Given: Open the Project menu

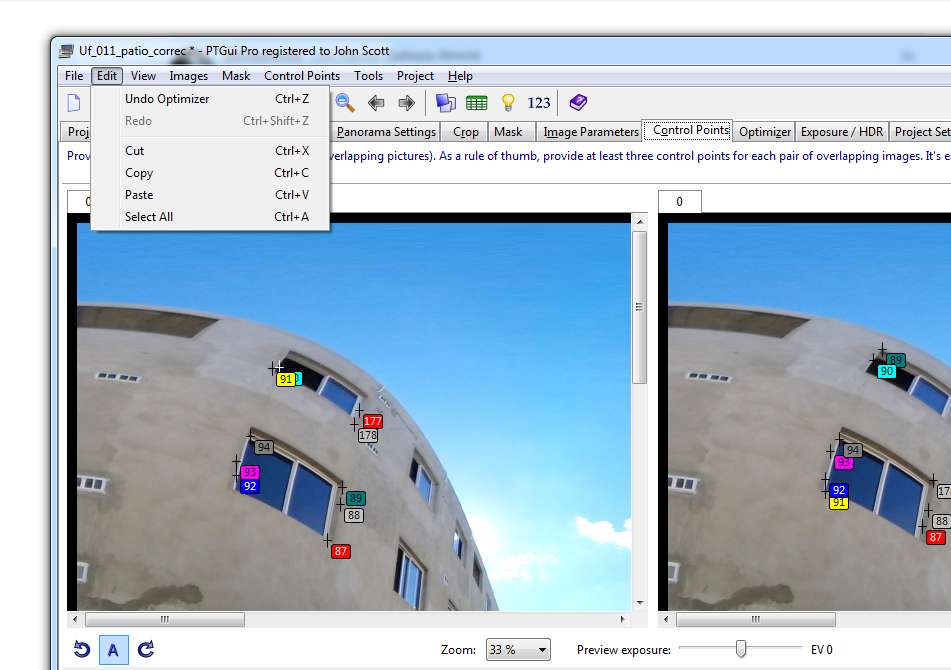Looking at the screenshot, I should (415, 76).
